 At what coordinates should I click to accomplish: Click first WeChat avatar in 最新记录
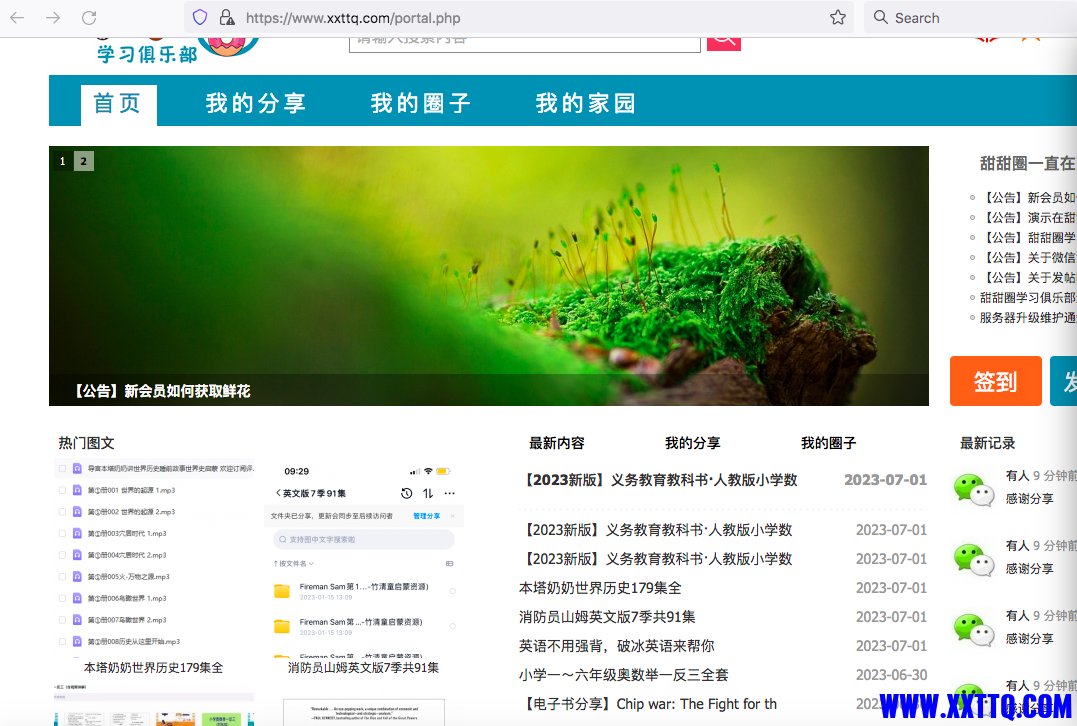[x=974, y=490]
